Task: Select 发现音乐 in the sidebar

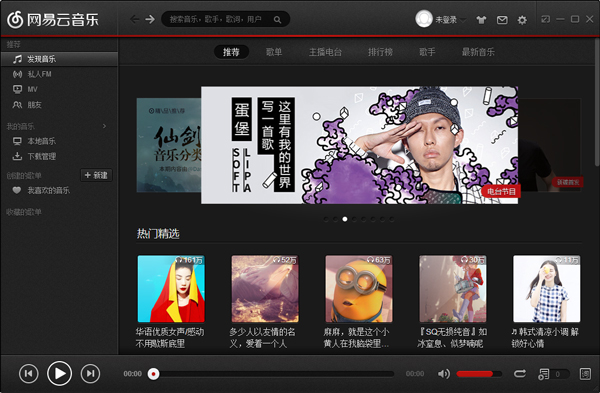Action: [59, 59]
